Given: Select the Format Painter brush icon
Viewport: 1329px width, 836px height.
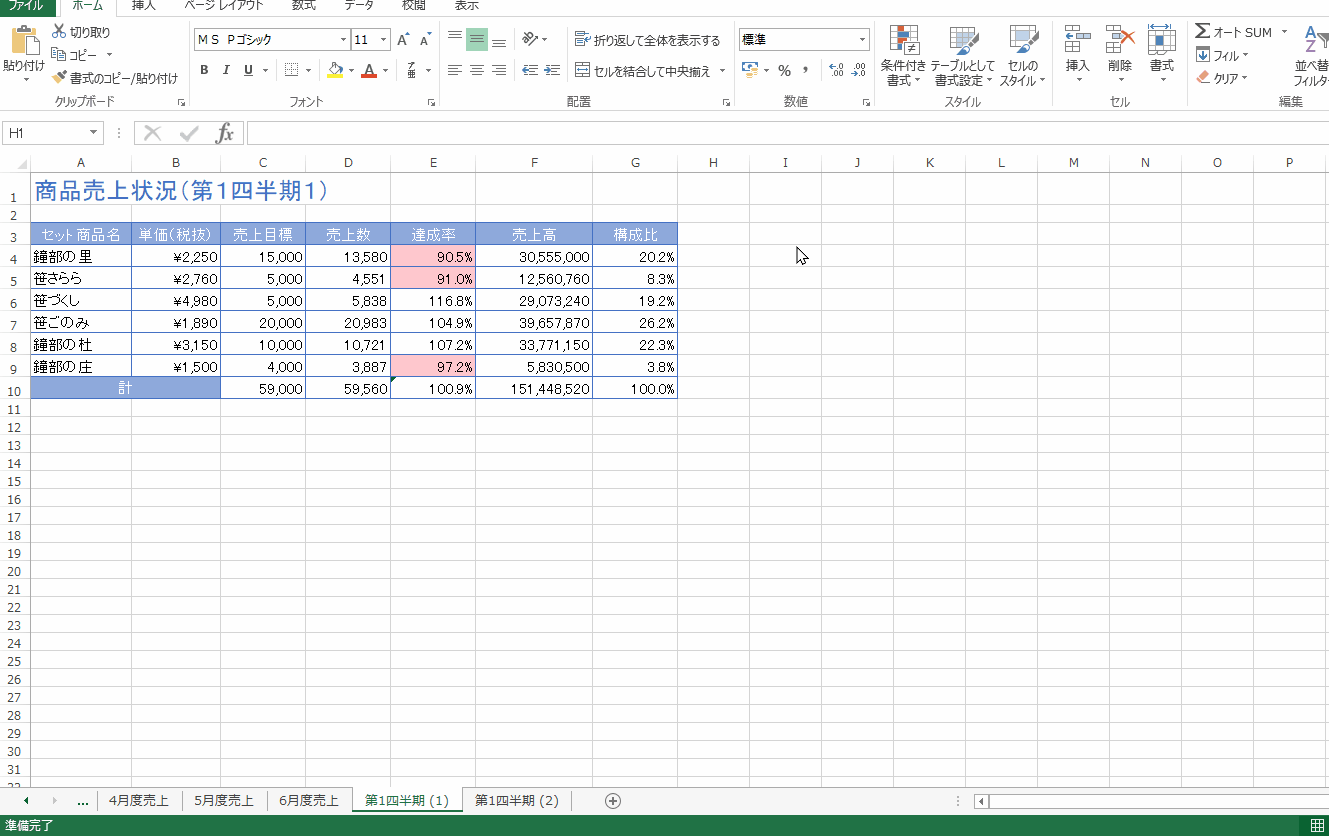Looking at the screenshot, I should [x=60, y=78].
